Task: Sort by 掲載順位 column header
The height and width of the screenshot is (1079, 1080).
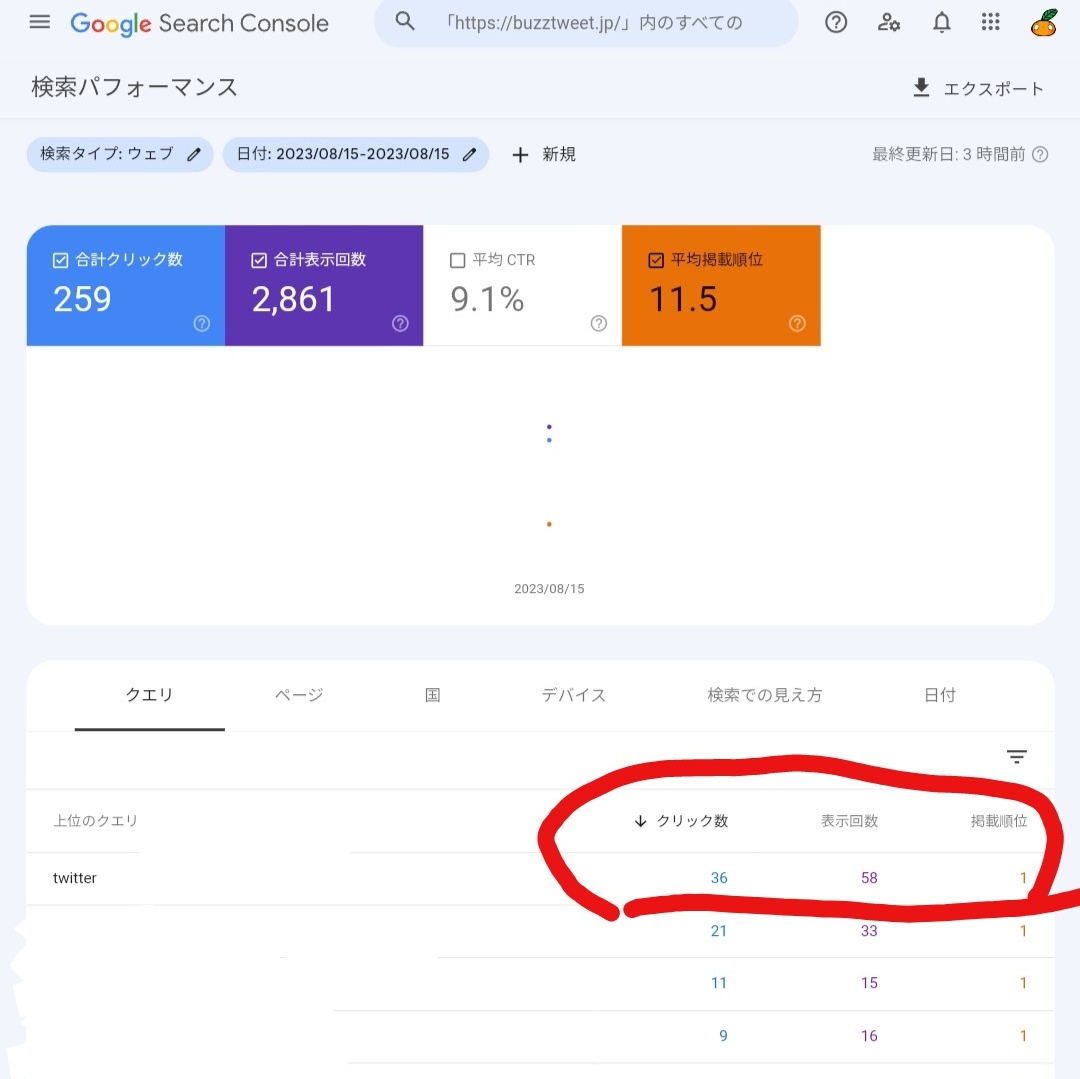Action: [x=999, y=821]
